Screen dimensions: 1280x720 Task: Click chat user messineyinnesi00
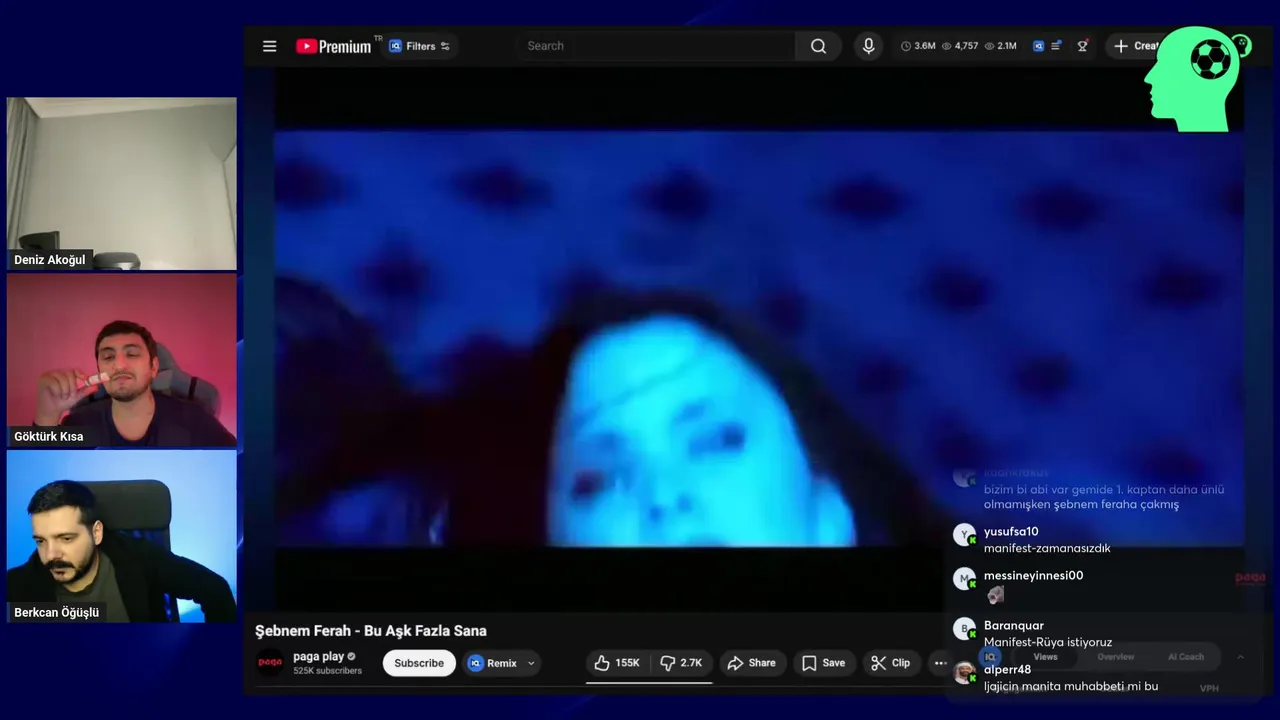pyautogui.click(x=1033, y=576)
